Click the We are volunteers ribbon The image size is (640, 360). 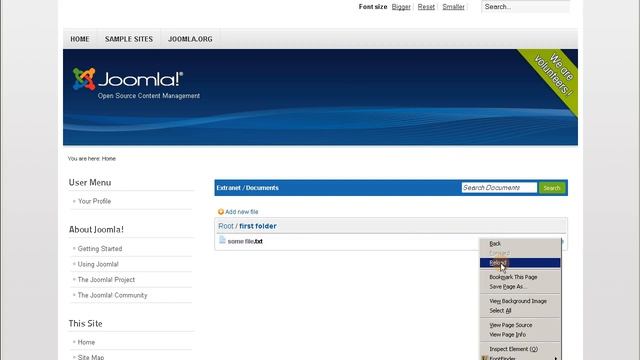click(553, 77)
